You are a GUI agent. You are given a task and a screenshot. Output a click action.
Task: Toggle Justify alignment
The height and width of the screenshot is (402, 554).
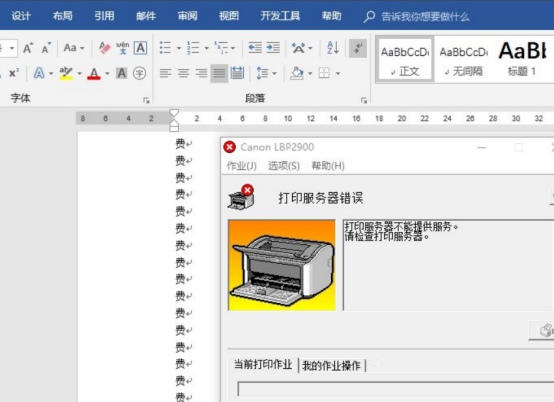tap(219, 73)
